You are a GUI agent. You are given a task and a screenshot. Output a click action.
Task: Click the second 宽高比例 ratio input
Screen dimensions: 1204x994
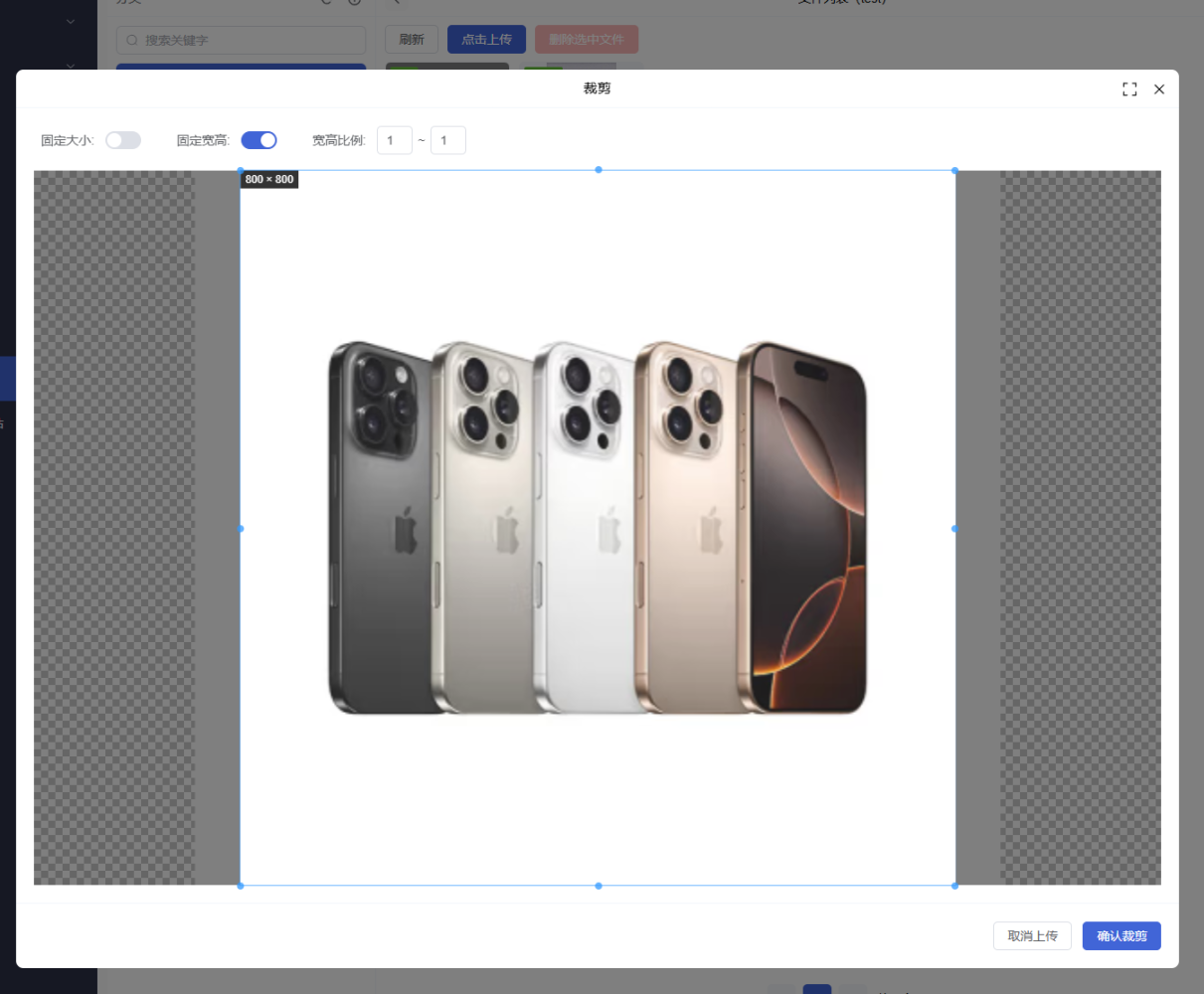click(x=448, y=140)
